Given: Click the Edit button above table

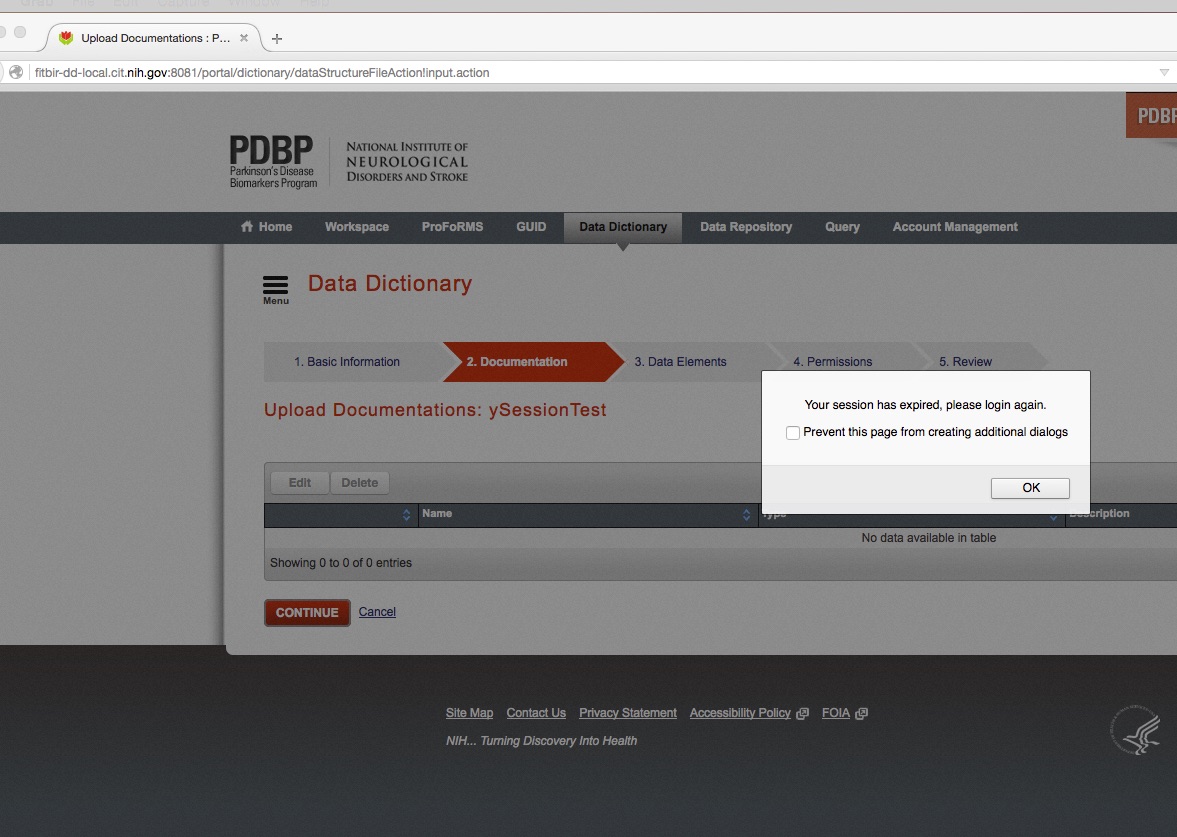Looking at the screenshot, I should point(300,483).
